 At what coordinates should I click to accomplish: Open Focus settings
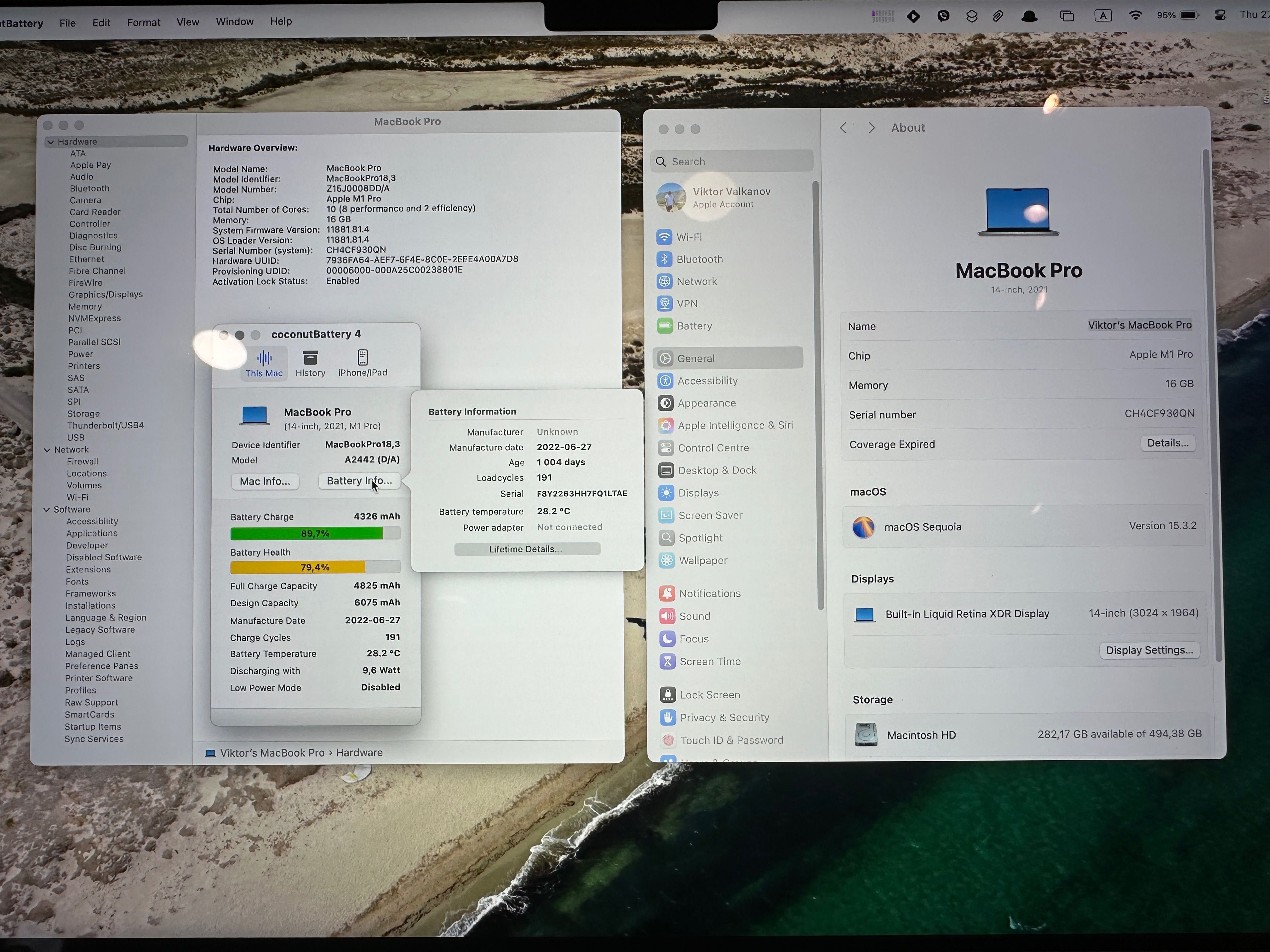click(x=685, y=639)
